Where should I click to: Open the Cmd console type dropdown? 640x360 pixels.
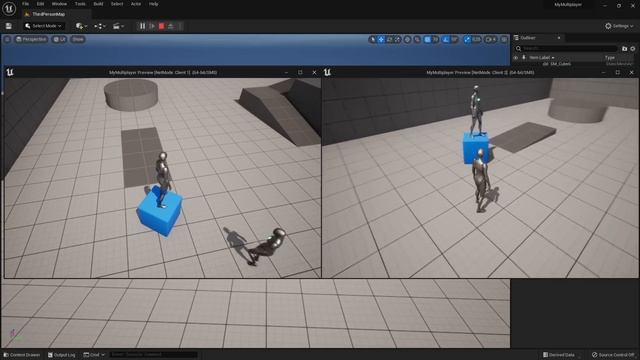tap(94, 355)
